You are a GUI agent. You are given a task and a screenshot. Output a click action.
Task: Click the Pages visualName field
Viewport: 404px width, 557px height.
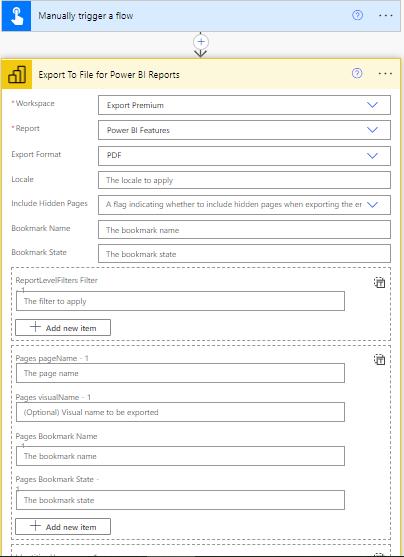[180, 412]
